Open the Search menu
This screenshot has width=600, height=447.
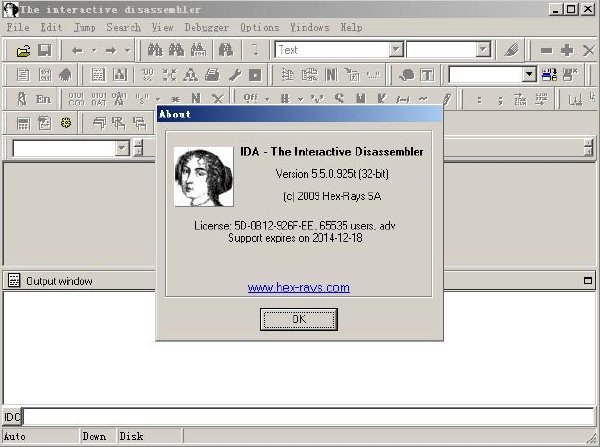click(124, 28)
